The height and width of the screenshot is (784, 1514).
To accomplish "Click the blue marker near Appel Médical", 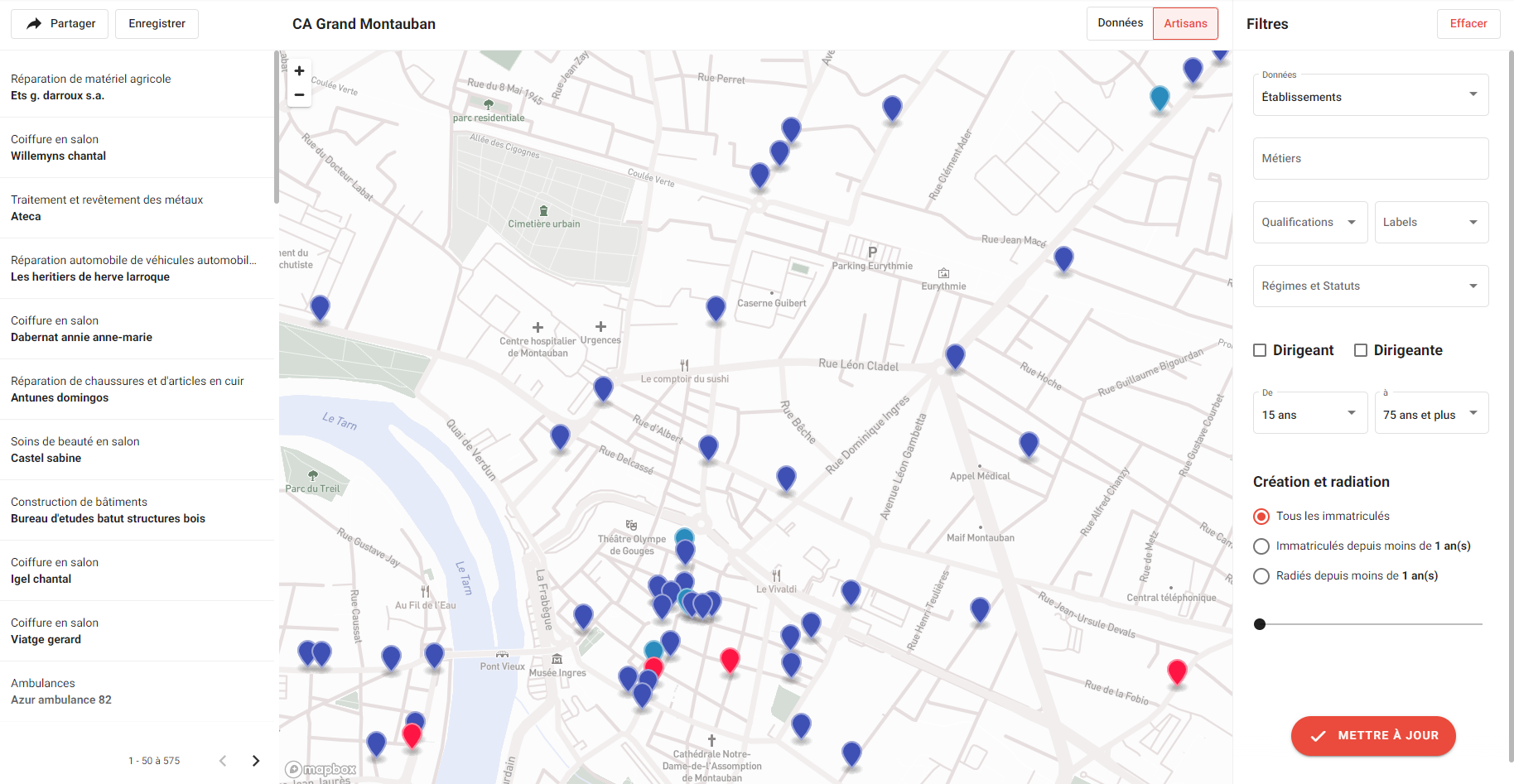I will pyautogui.click(x=1029, y=445).
